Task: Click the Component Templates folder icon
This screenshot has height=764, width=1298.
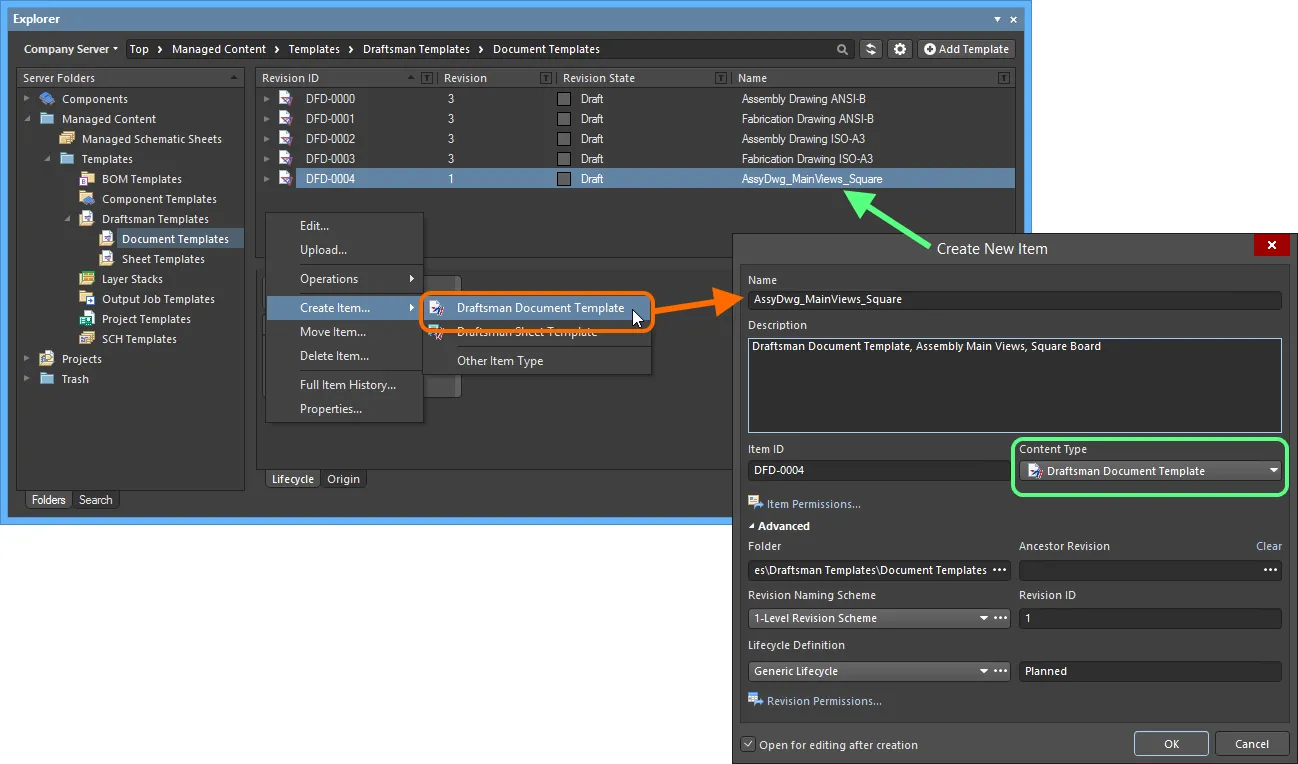Action: (x=87, y=199)
